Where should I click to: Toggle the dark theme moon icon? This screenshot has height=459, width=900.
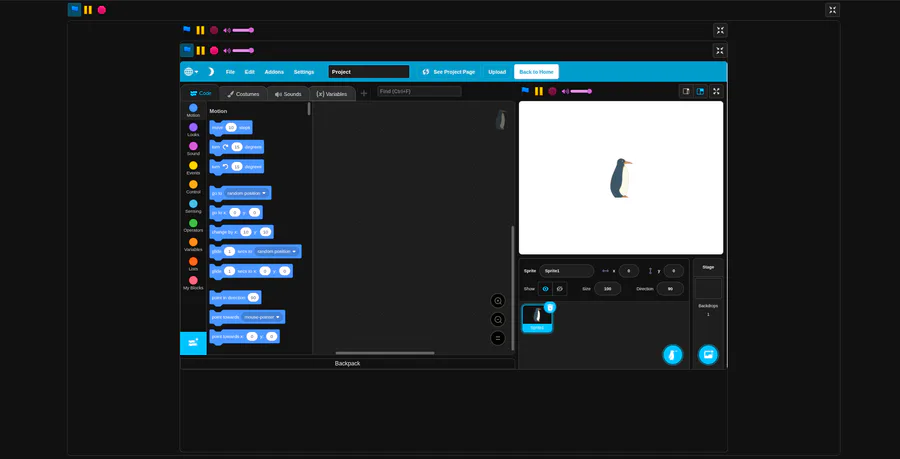click(211, 72)
